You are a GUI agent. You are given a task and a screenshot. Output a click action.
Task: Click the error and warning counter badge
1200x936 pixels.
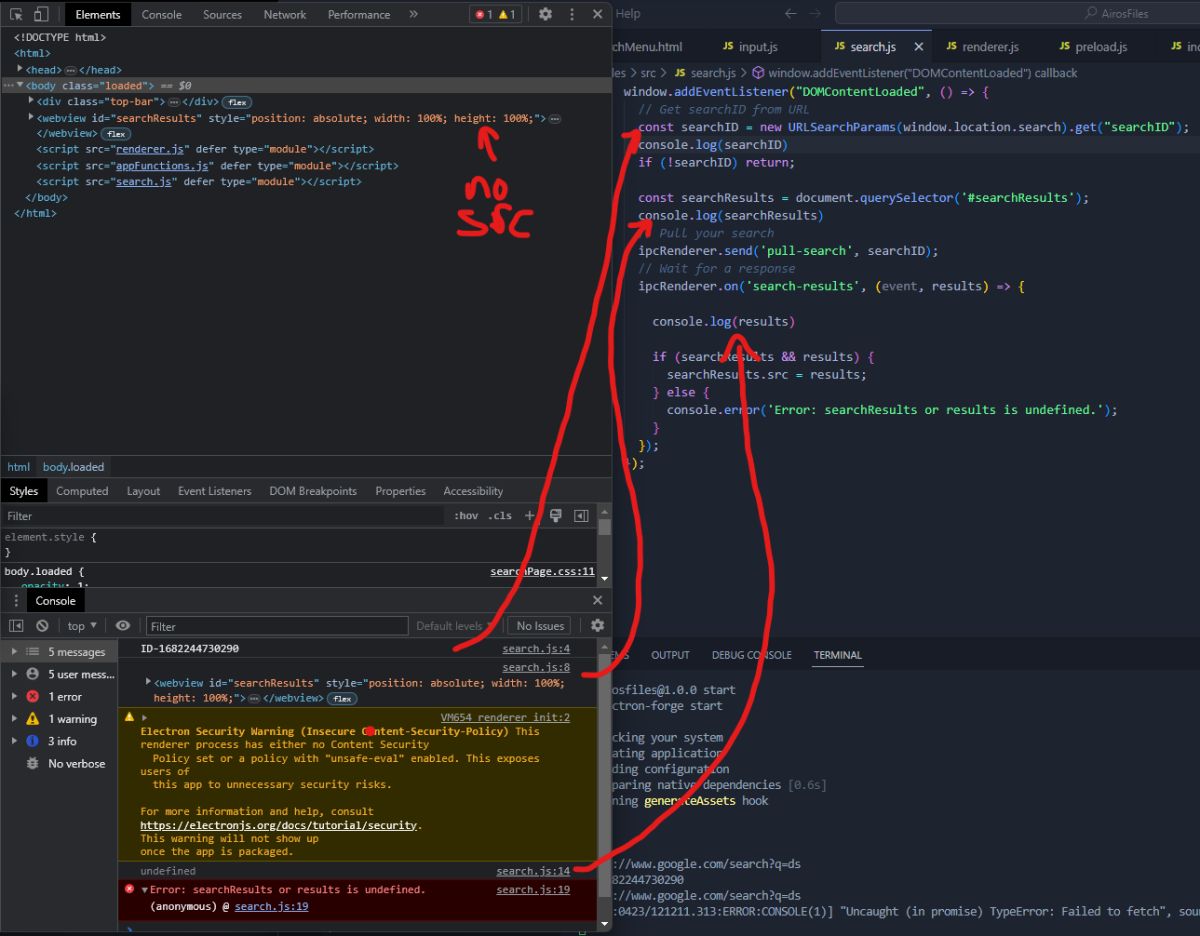pos(495,14)
